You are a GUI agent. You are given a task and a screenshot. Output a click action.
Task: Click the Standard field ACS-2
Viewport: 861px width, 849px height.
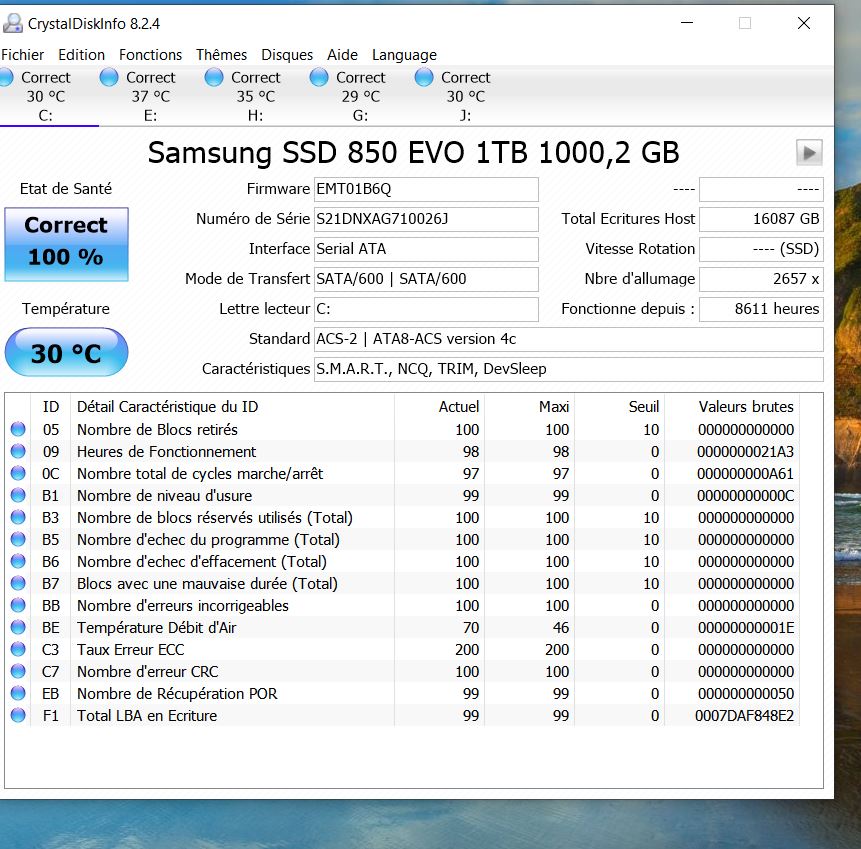tap(569, 339)
